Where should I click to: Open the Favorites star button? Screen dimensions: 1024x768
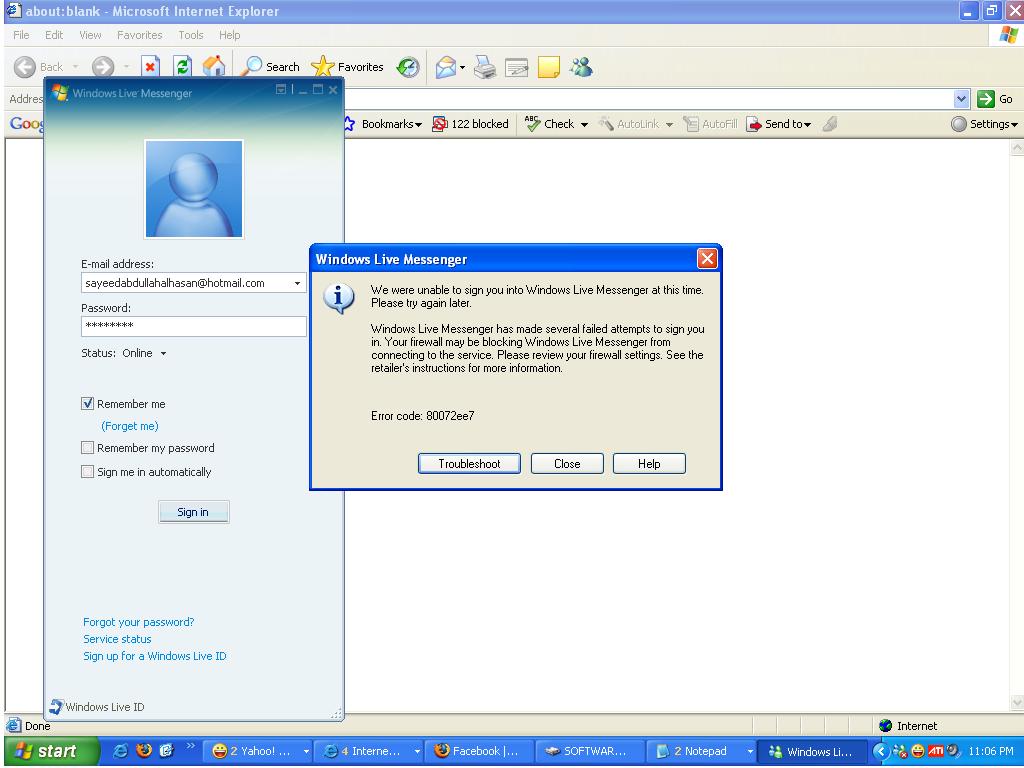[x=347, y=67]
